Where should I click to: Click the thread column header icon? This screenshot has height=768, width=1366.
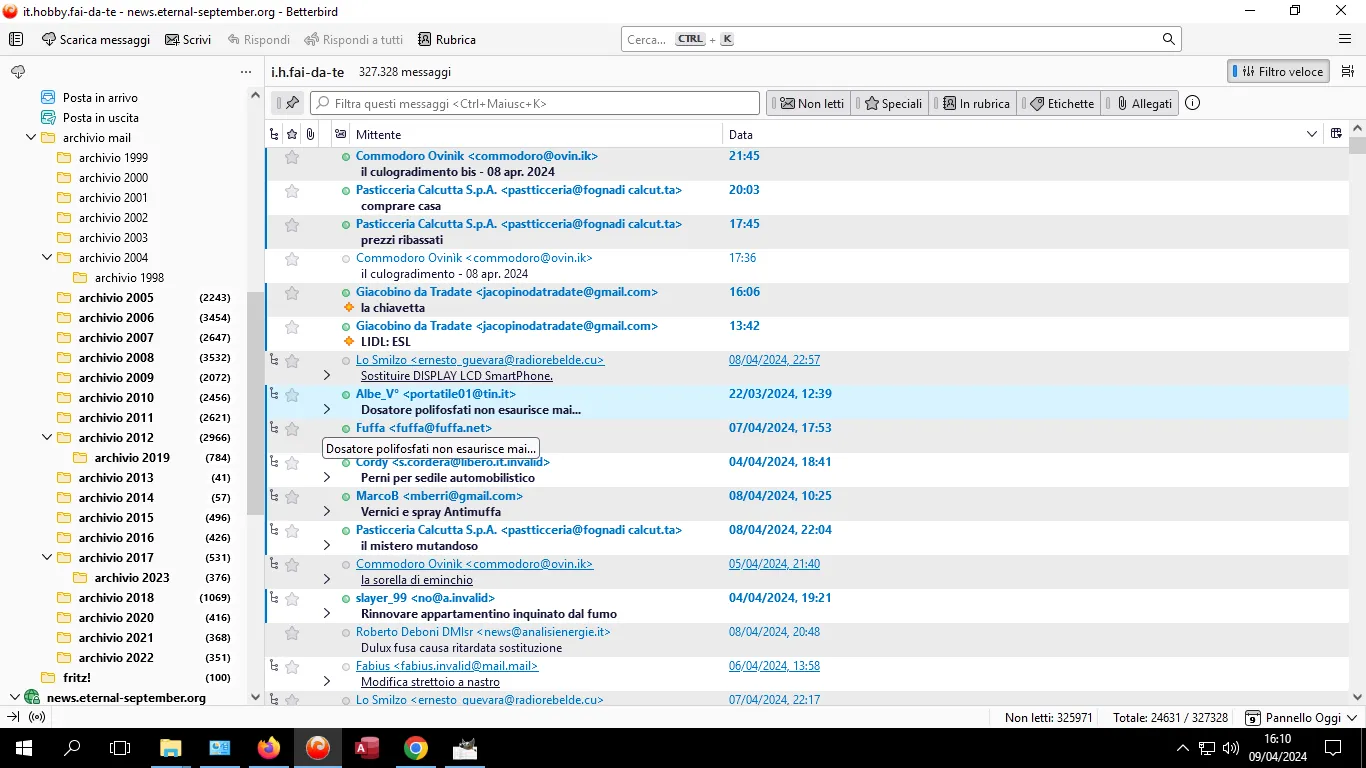click(274, 134)
